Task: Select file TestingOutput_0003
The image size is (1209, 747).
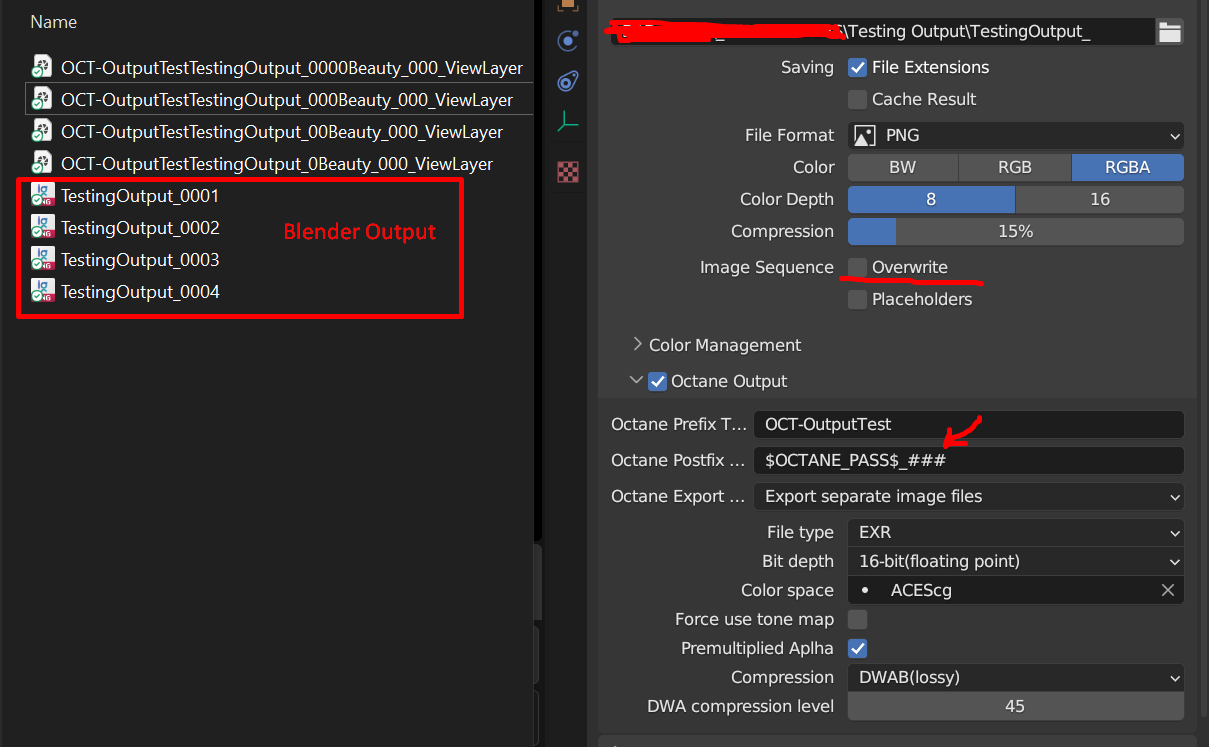Action: click(x=140, y=260)
